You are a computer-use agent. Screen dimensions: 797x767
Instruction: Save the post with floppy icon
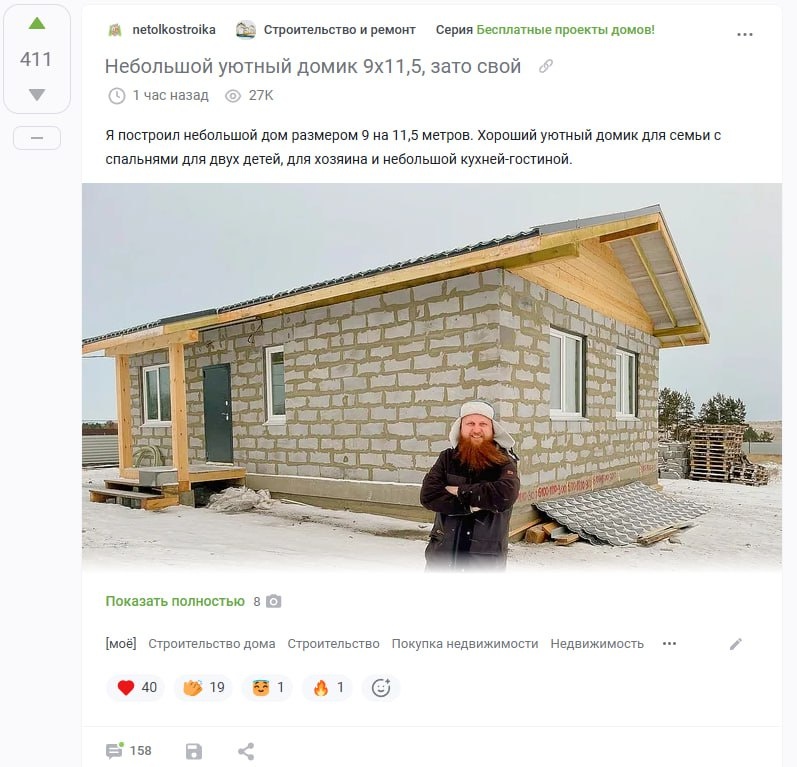coord(194,751)
